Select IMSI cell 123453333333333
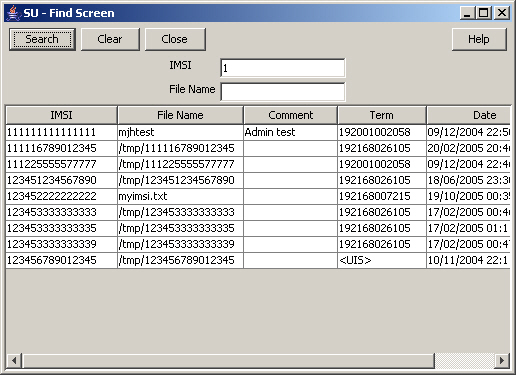Screen dimensions: 516x375 click(62, 212)
